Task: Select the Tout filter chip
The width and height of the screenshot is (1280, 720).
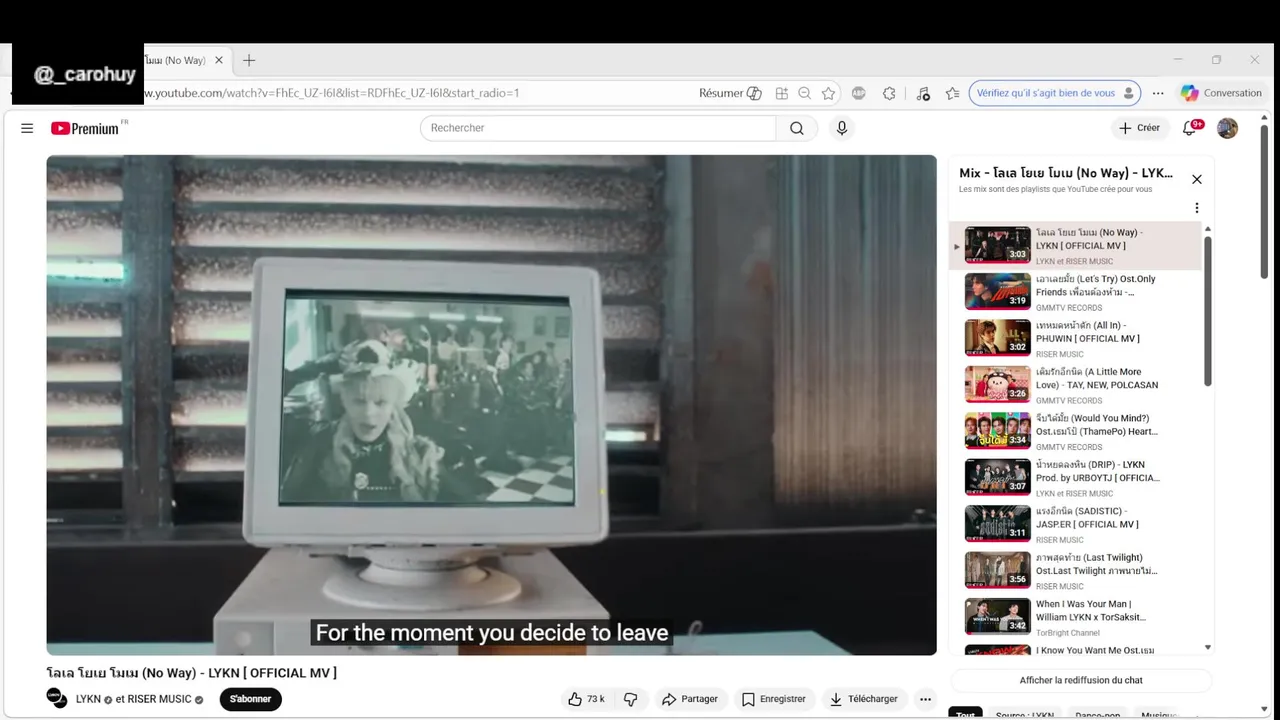Action: tap(966, 714)
